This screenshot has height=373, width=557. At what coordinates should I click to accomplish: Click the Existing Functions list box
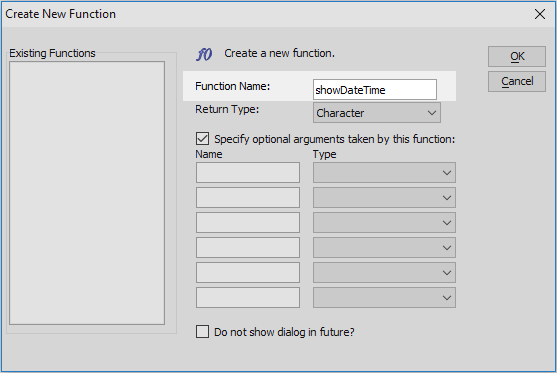(87, 193)
